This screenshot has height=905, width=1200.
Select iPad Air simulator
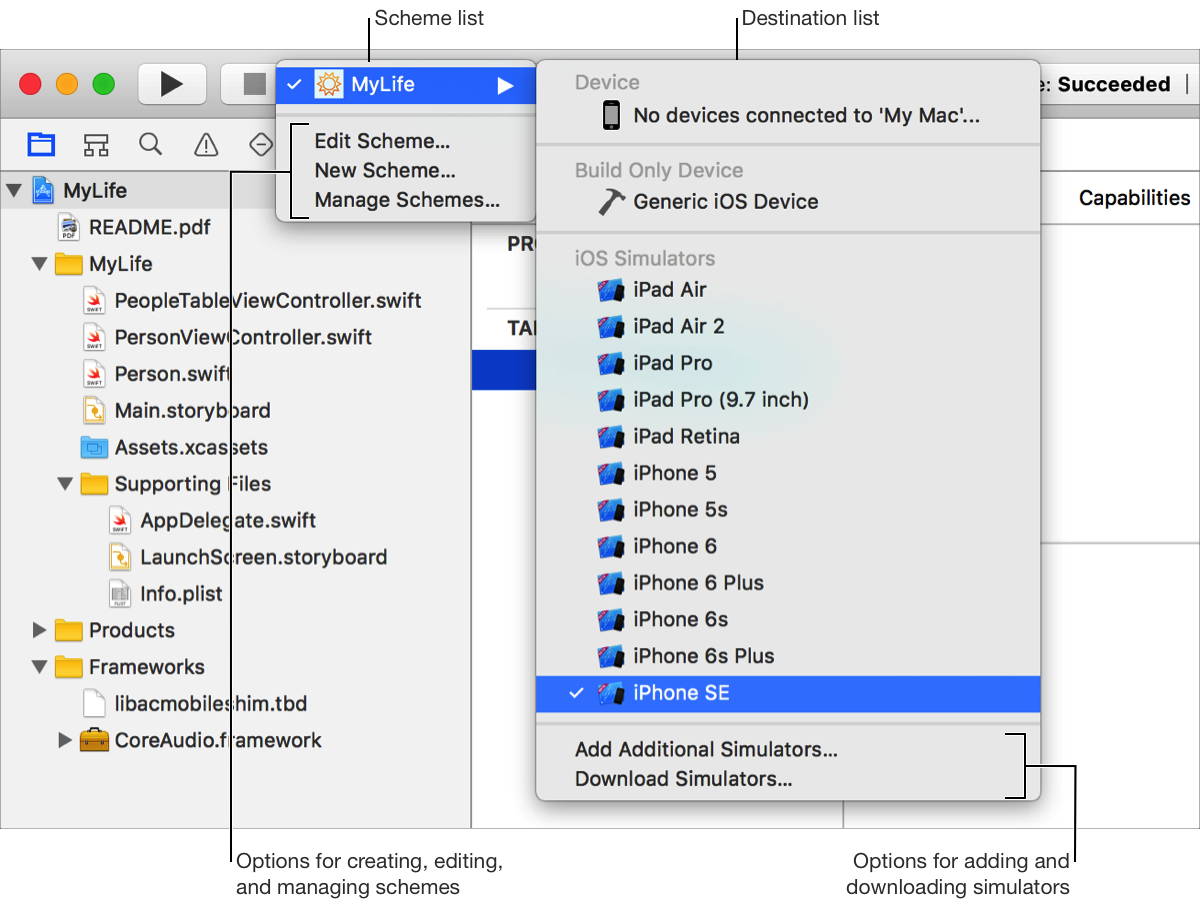(788, 290)
